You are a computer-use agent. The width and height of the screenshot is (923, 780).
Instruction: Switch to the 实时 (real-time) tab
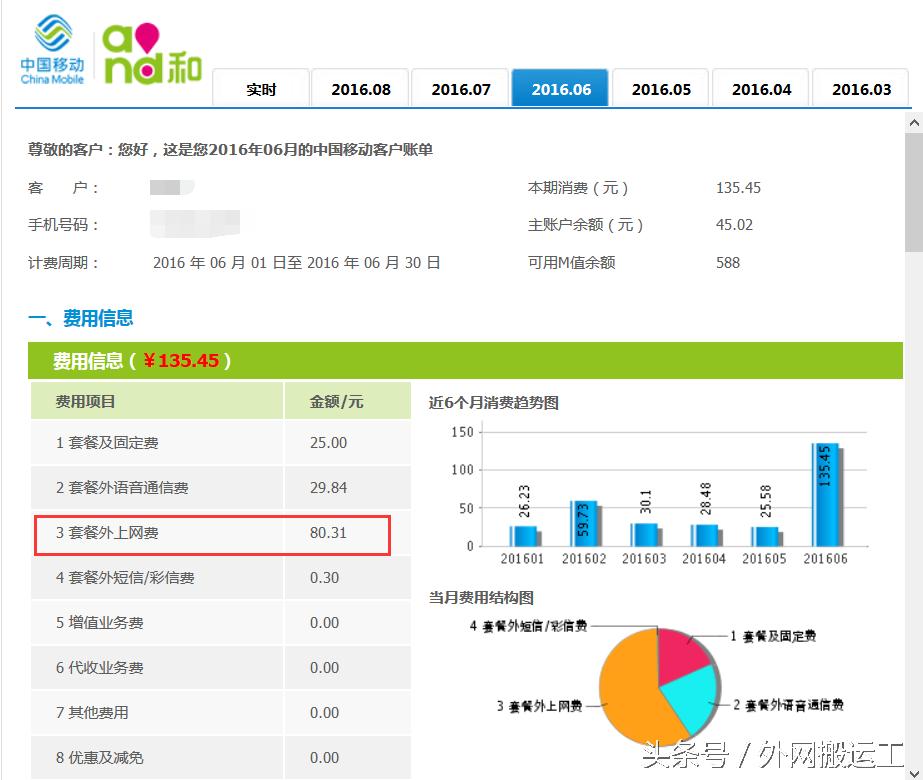coord(260,88)
